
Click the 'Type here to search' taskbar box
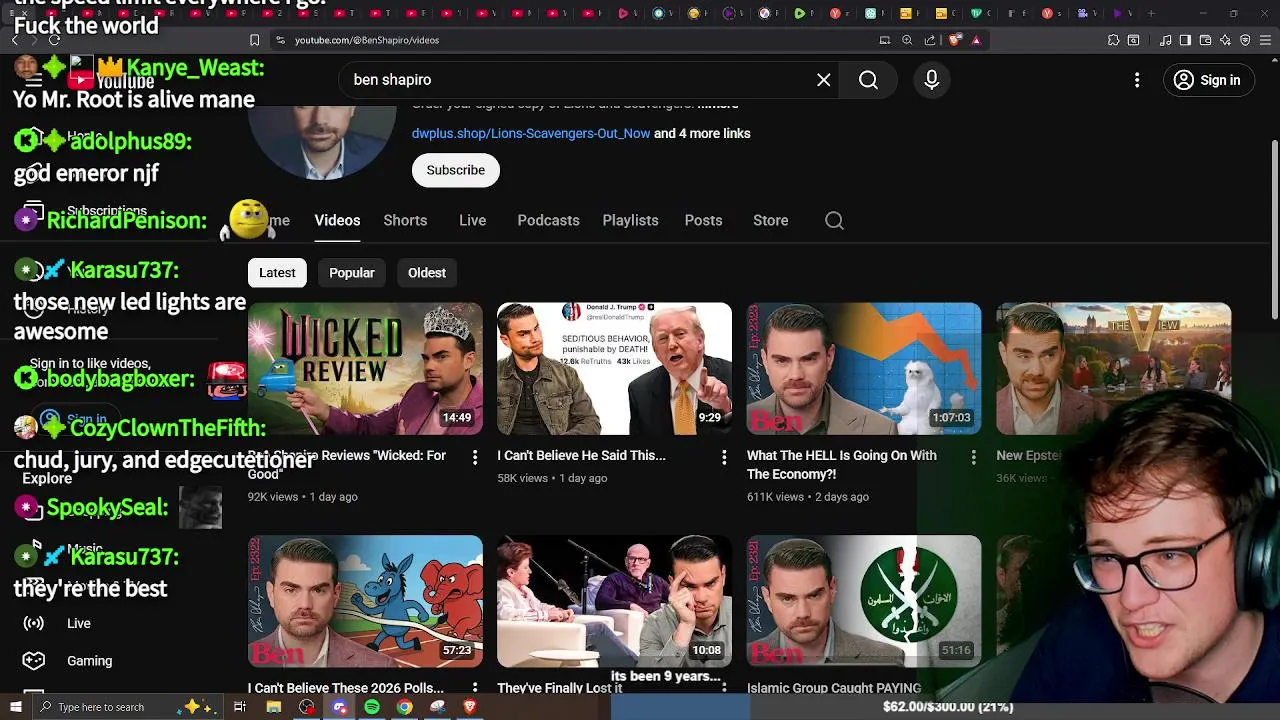[127, 707]
